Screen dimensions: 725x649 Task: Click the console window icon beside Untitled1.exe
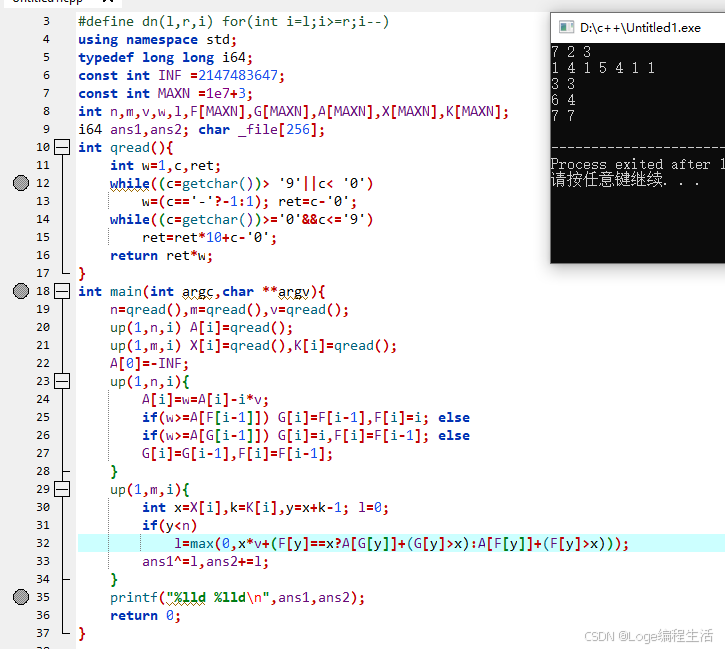(x=566, y=27)
